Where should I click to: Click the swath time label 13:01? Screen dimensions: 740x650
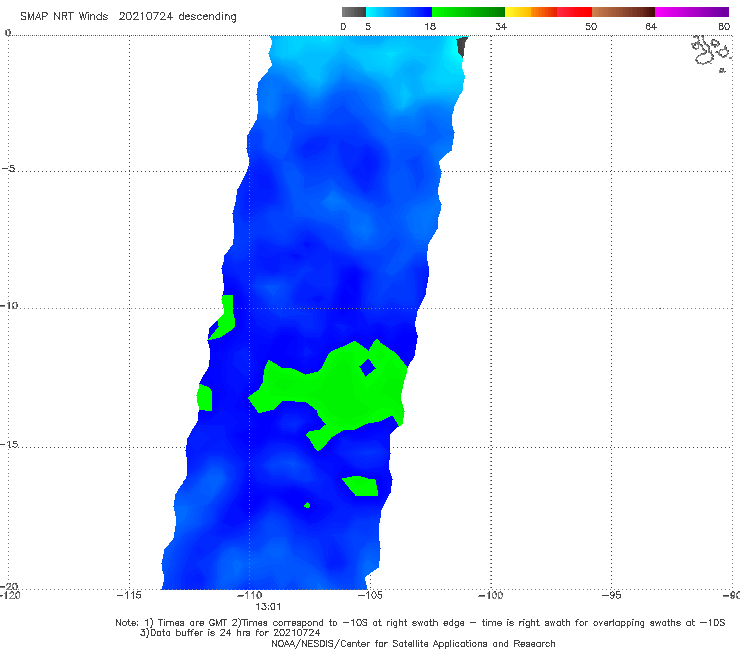point(268,607)
